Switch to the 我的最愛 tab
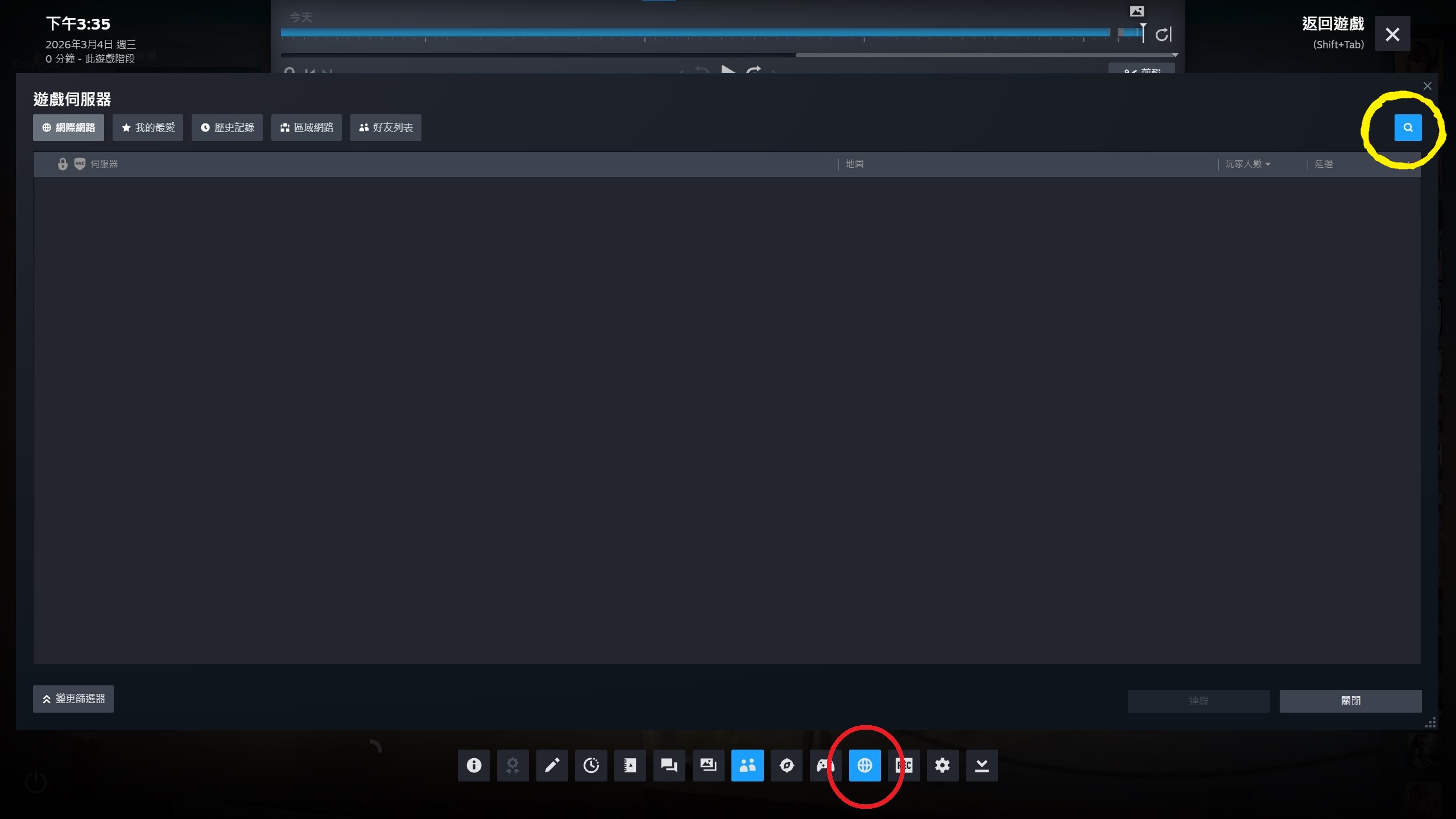 point(148,127)
